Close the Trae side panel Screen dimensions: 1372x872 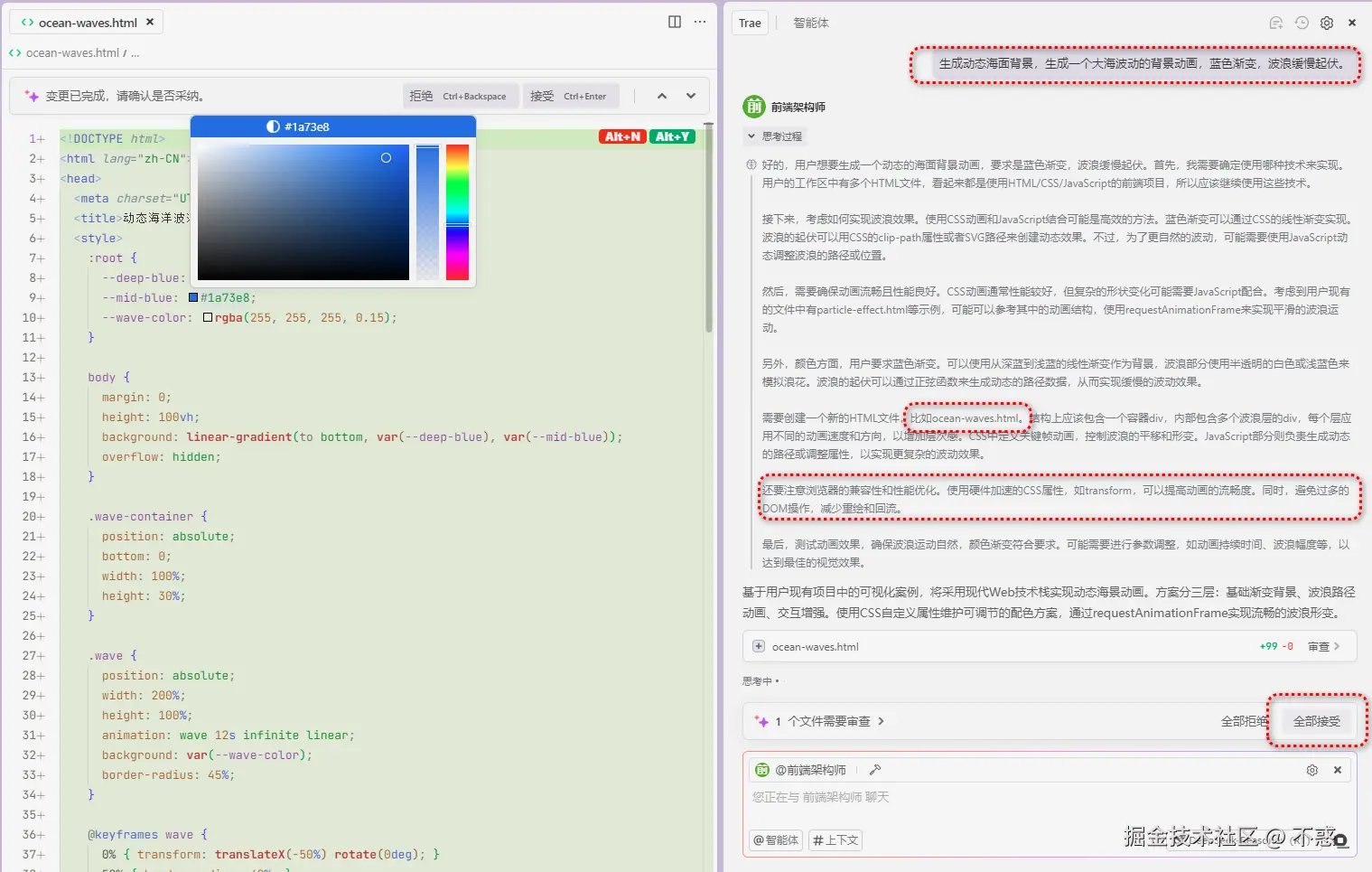point(1352,23)
